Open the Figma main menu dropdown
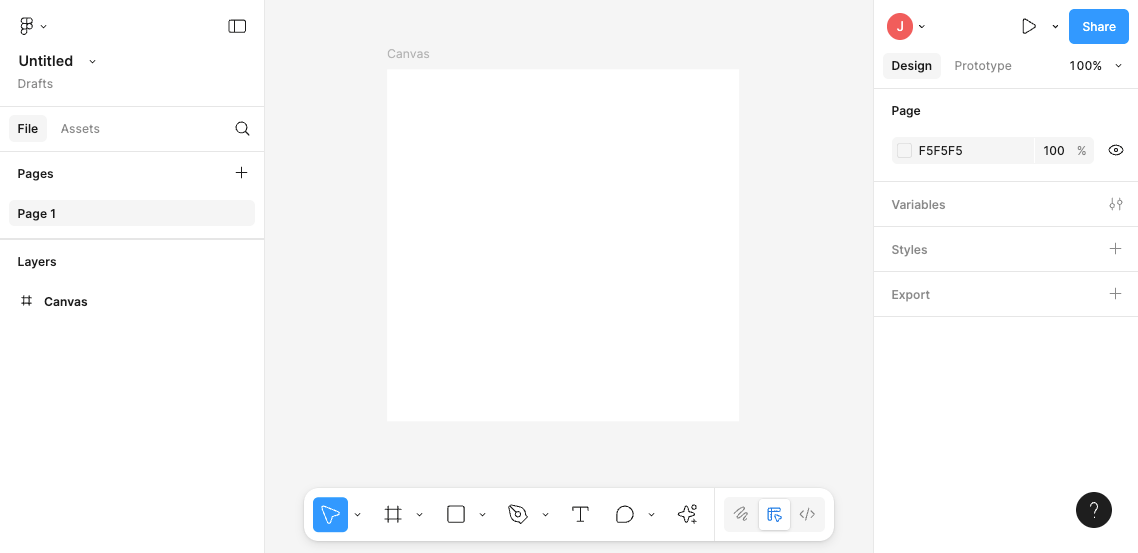 point(33,27)
